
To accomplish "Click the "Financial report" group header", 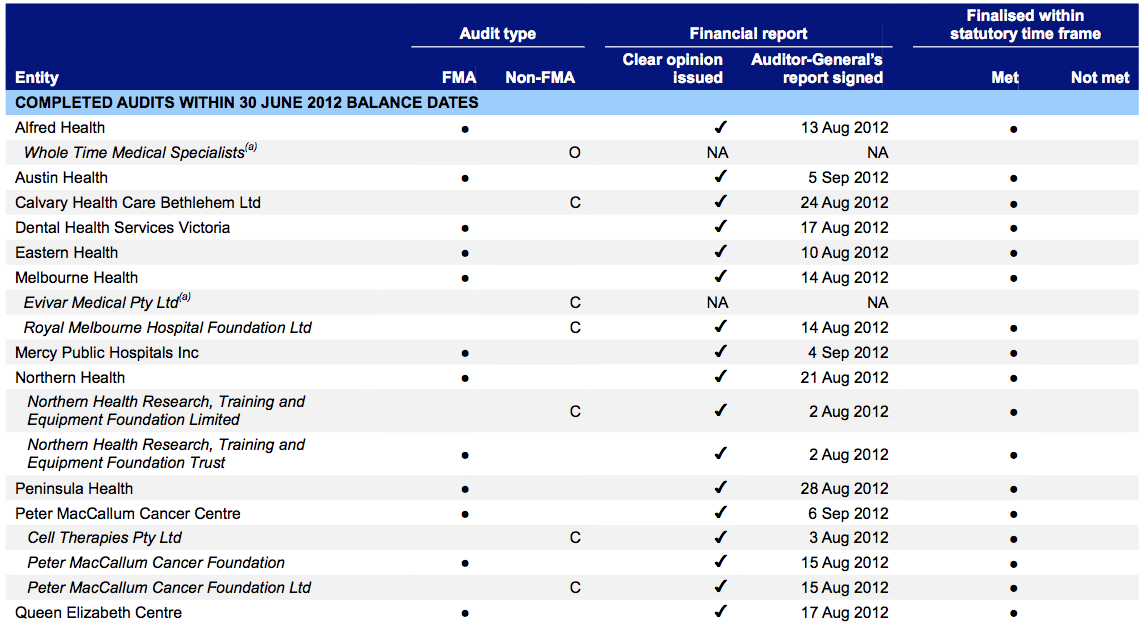I will coord(748,34).
